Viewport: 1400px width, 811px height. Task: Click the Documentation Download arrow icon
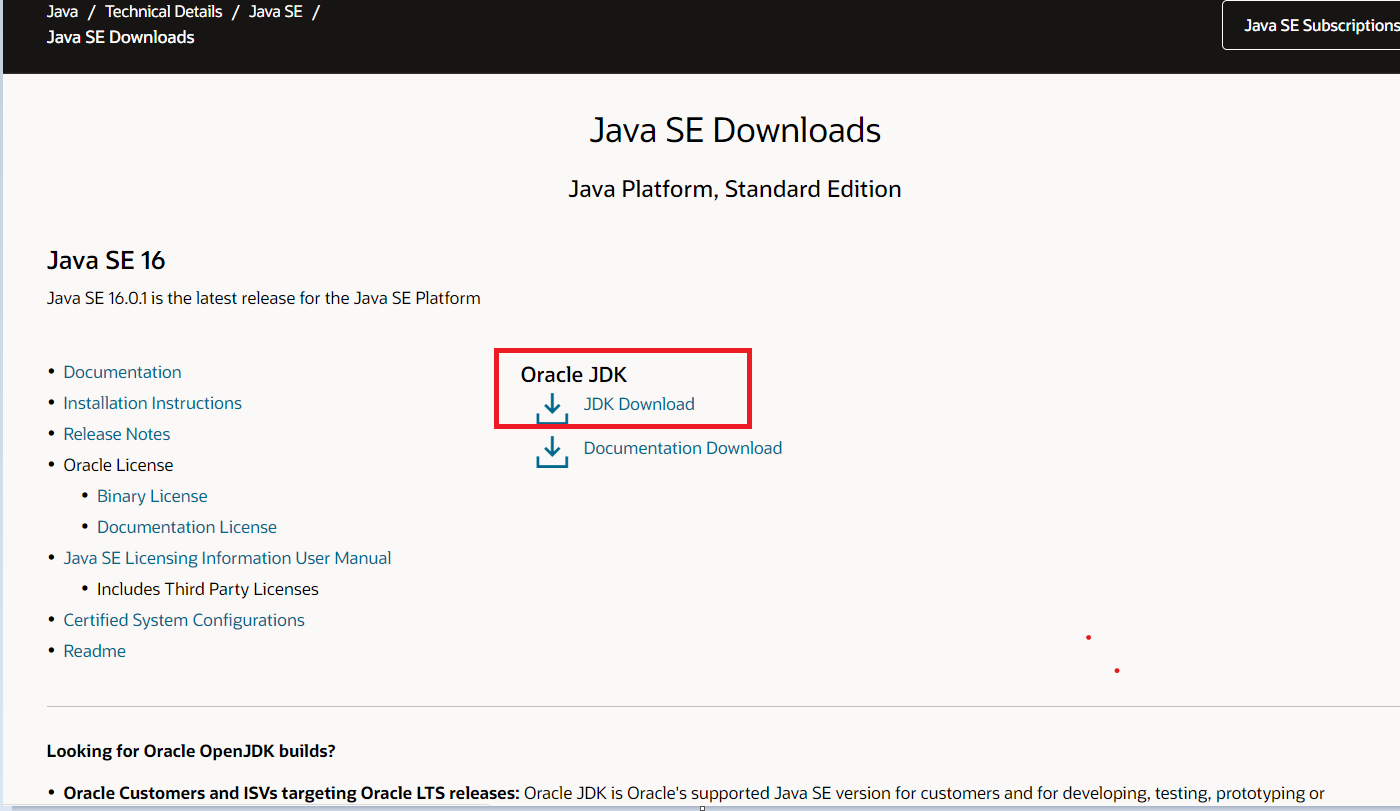pyautogui.click(x=552, y=451)
